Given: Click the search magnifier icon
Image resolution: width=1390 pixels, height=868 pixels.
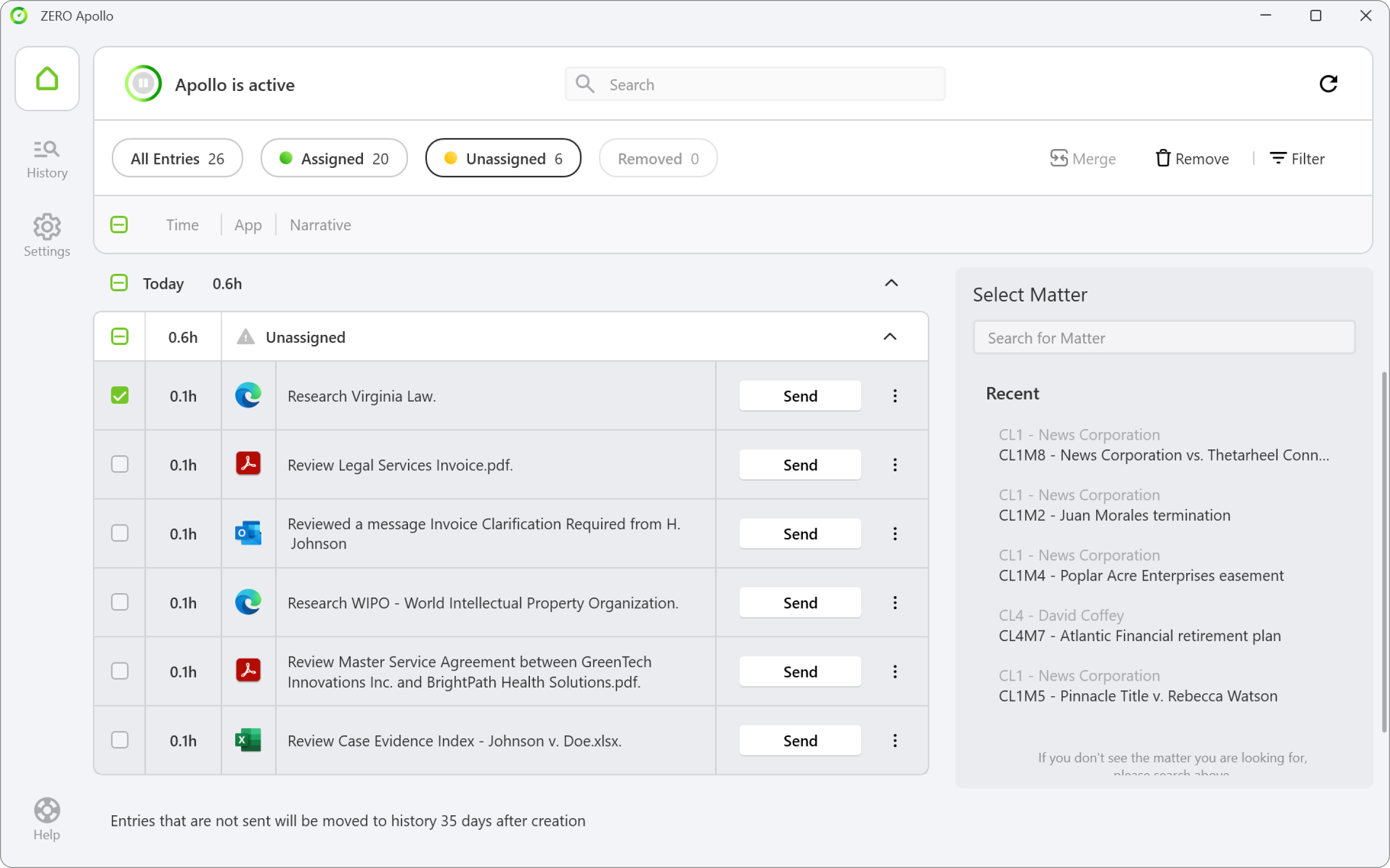Looking at the screenshot, I should pyautogui.click(x=585, y=84).
